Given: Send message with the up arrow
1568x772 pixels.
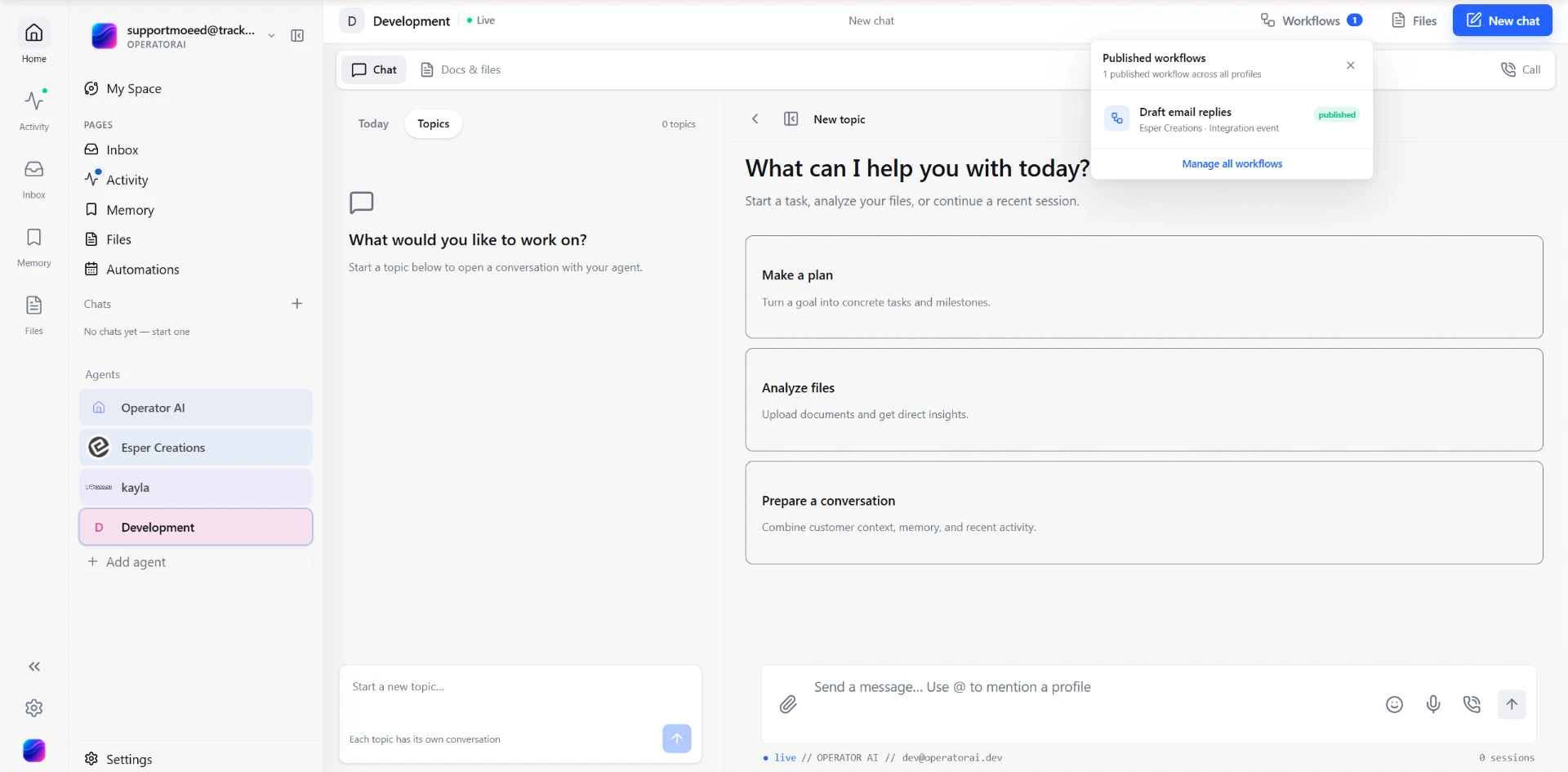Looking at the screenshot, I should point(1512,704).
